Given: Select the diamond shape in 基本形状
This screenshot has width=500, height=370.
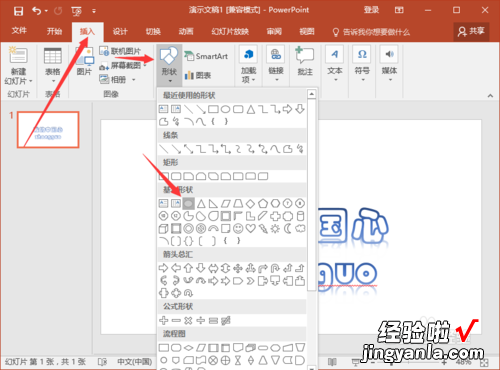Looking at the screenshot, I should pos(250,203).
